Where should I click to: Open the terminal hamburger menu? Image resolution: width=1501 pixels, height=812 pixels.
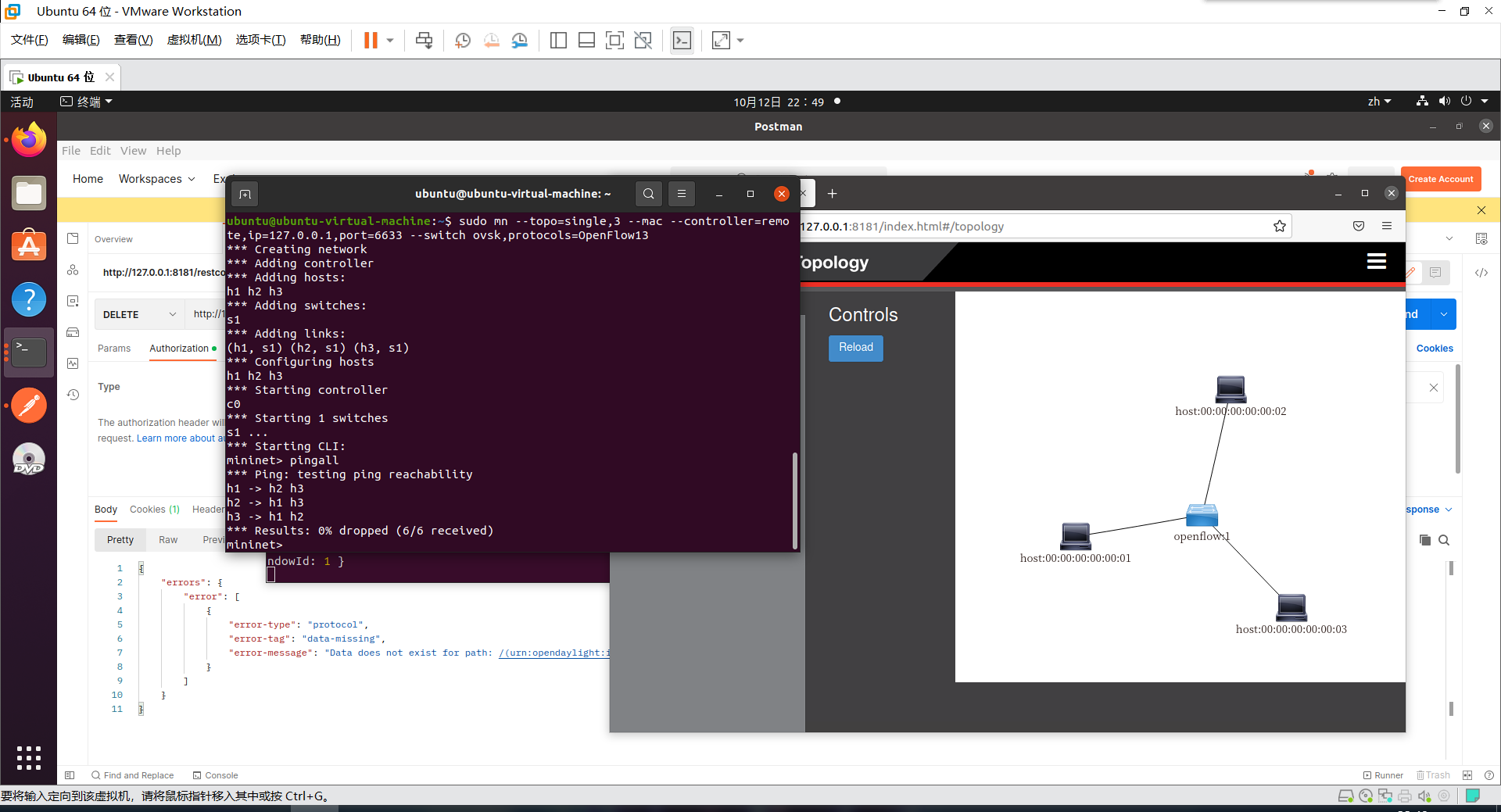(x=682, y=194)
